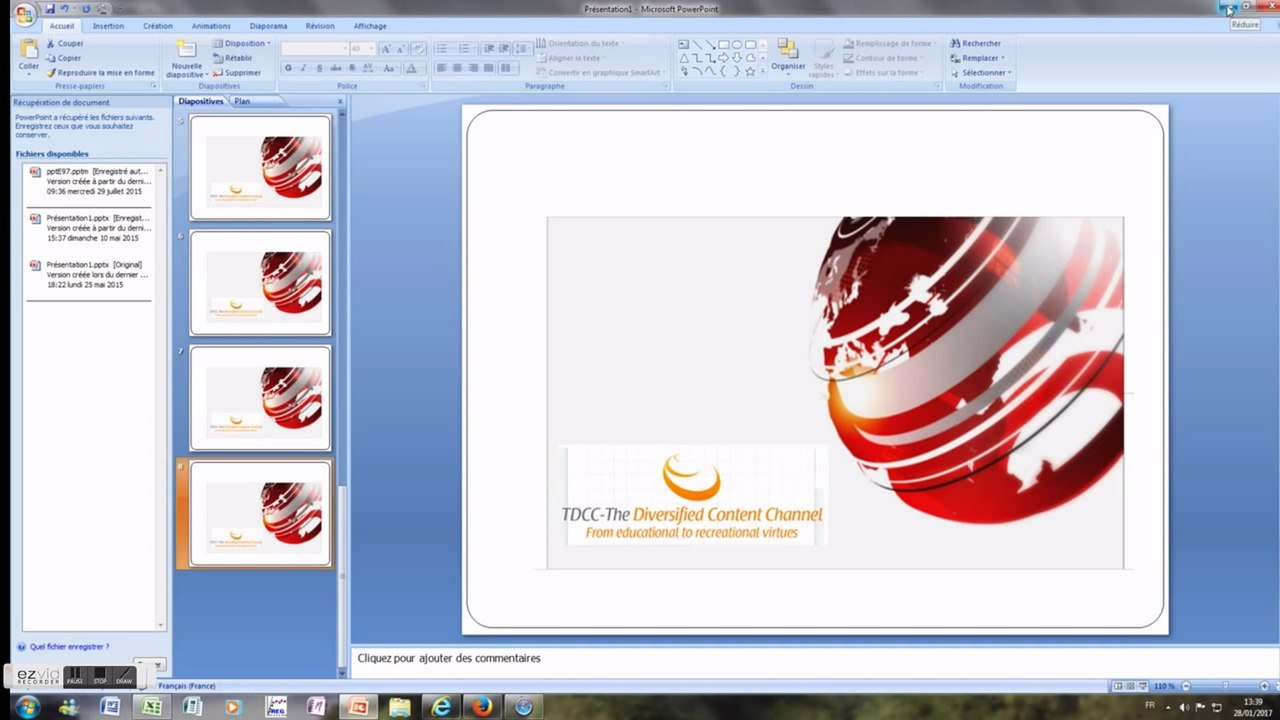This screenshot has height=720, width=1280.
Task: Switch to Plan outline tab
Action: tap(242, 101)
